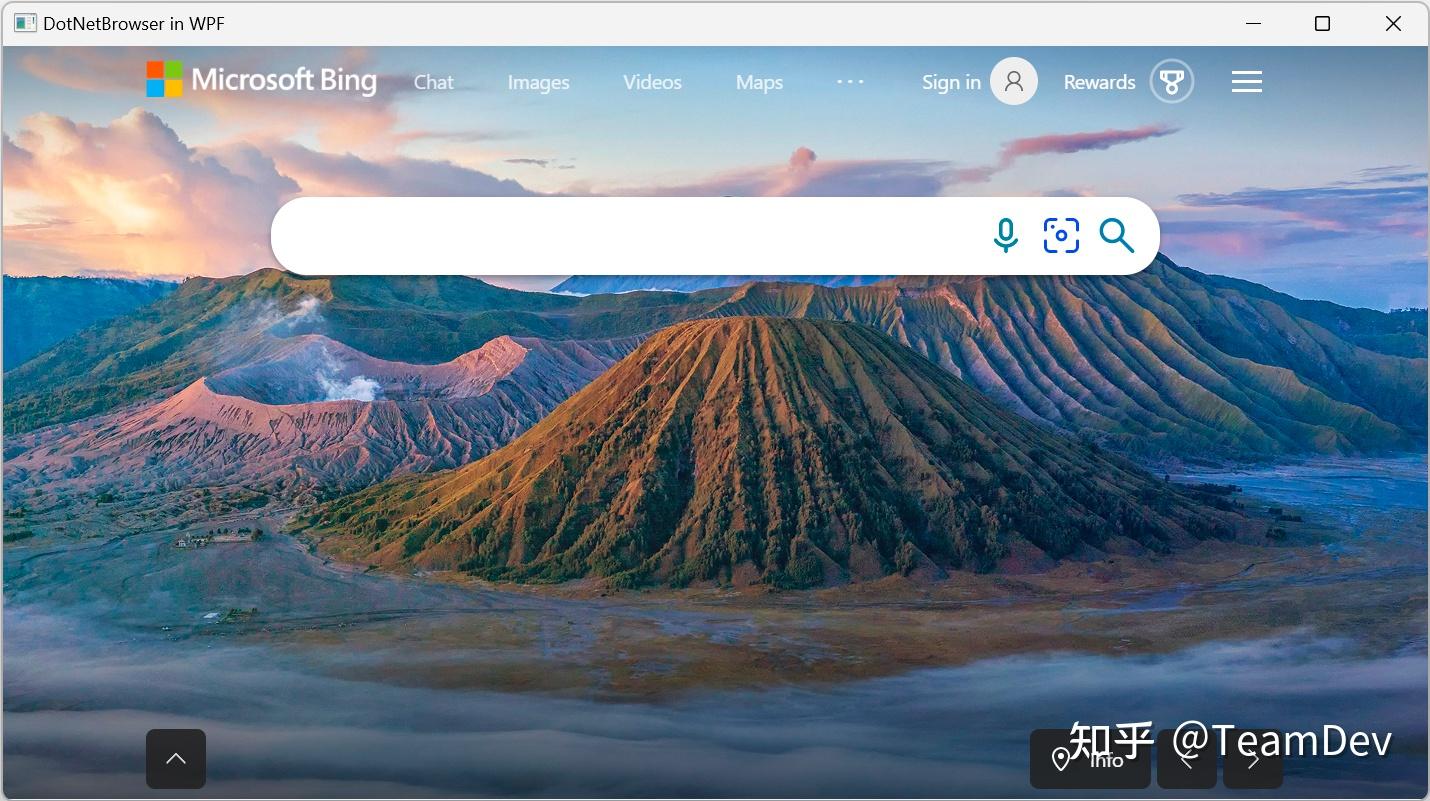1430x801 pixels.
Task: Go to Videos search
Action: (x=652, y=83)
